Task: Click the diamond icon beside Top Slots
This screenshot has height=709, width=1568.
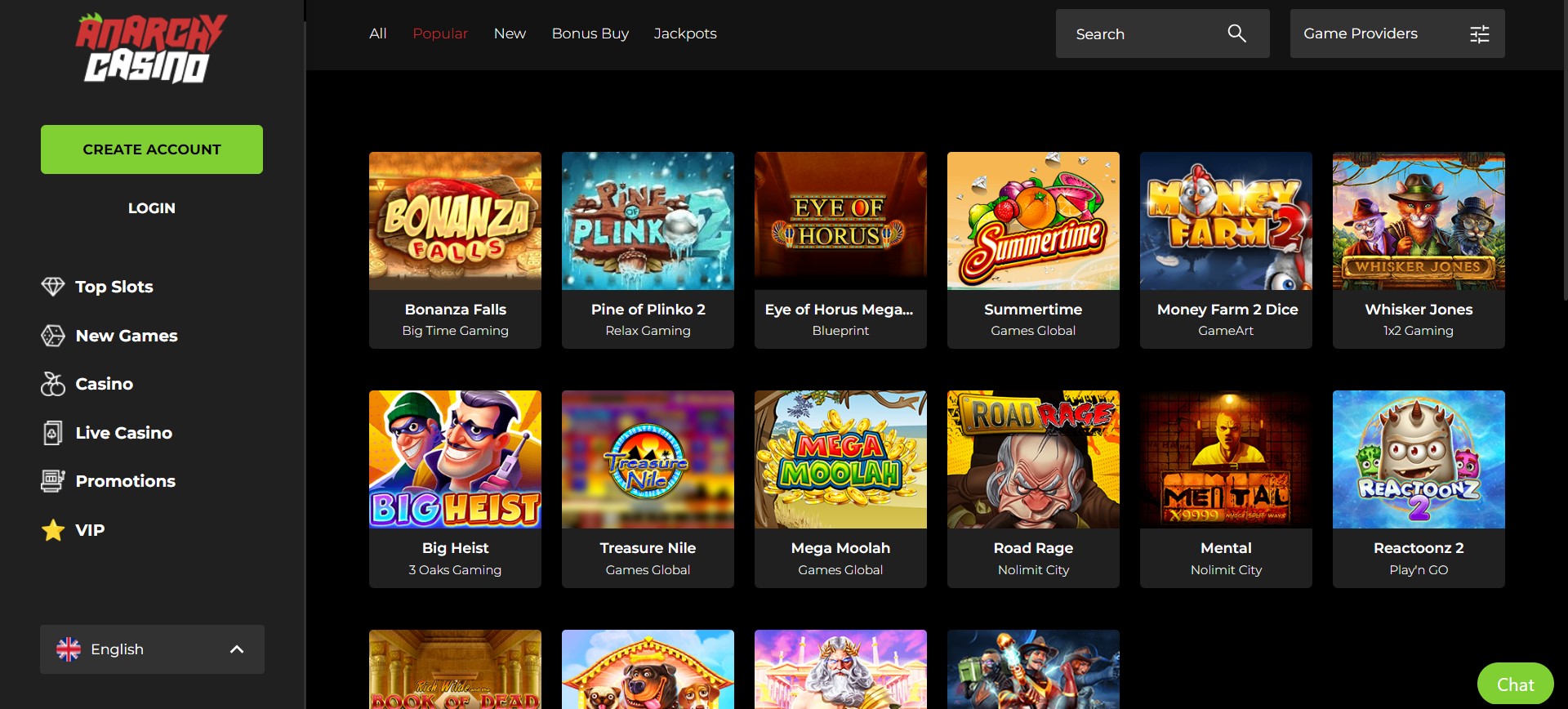Action: point(53,287)
